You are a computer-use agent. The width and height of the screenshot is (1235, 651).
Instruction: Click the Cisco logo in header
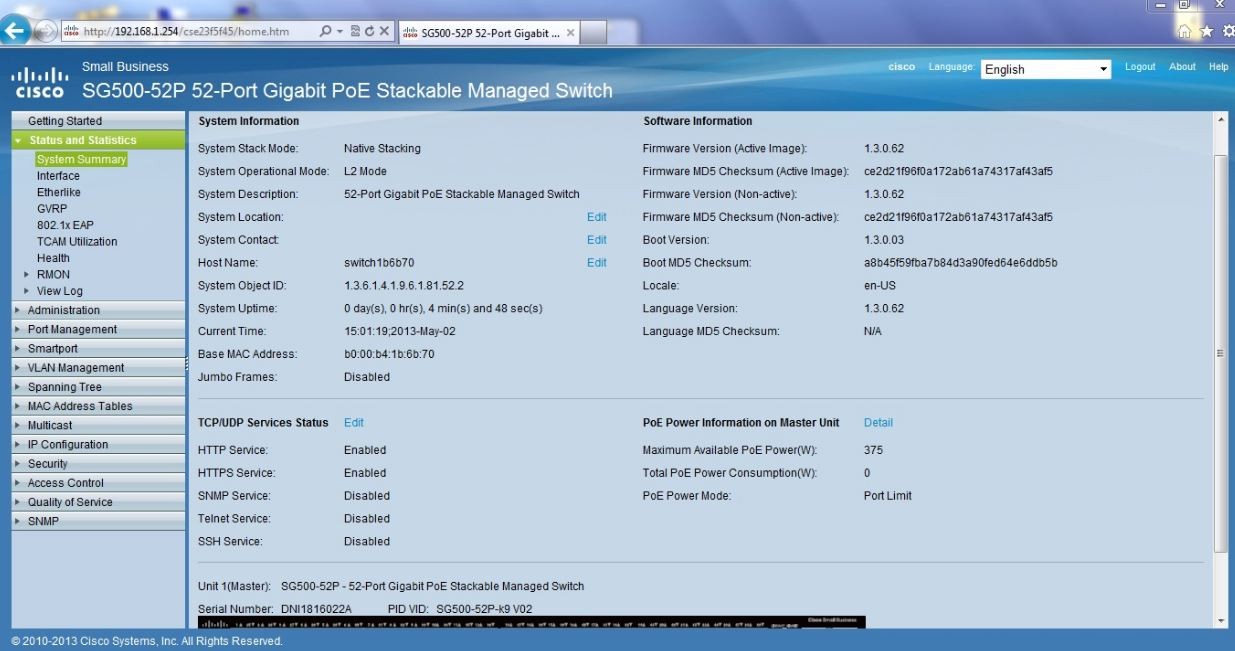coord(38,82)
